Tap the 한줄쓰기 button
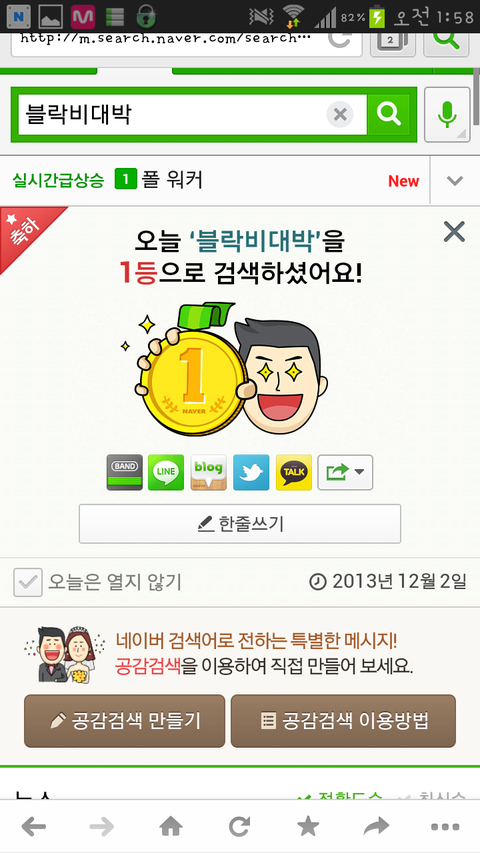The height and width of the screenshot is (853, 480). [240, 524]
